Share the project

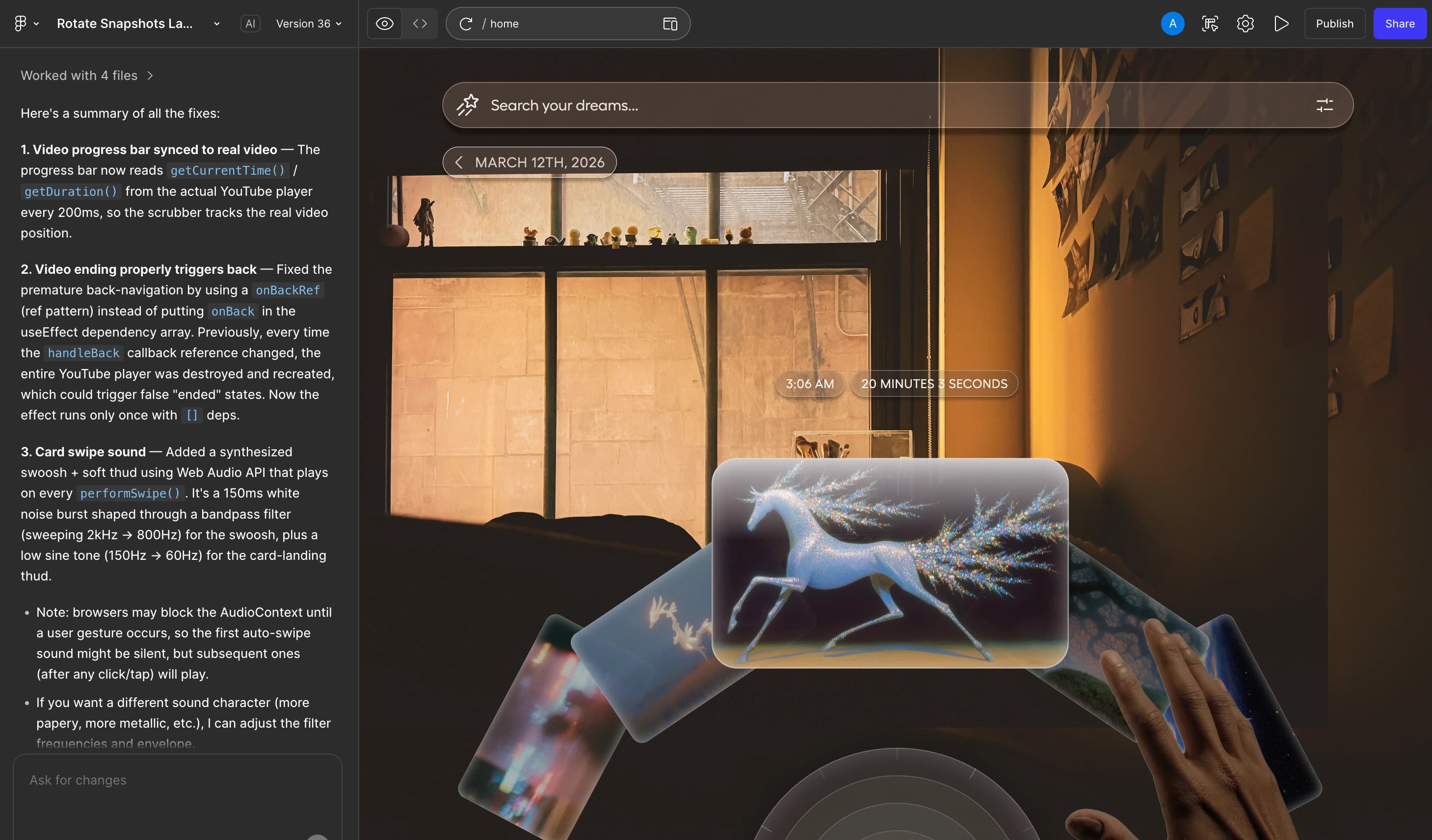(x=1400, y=23)
